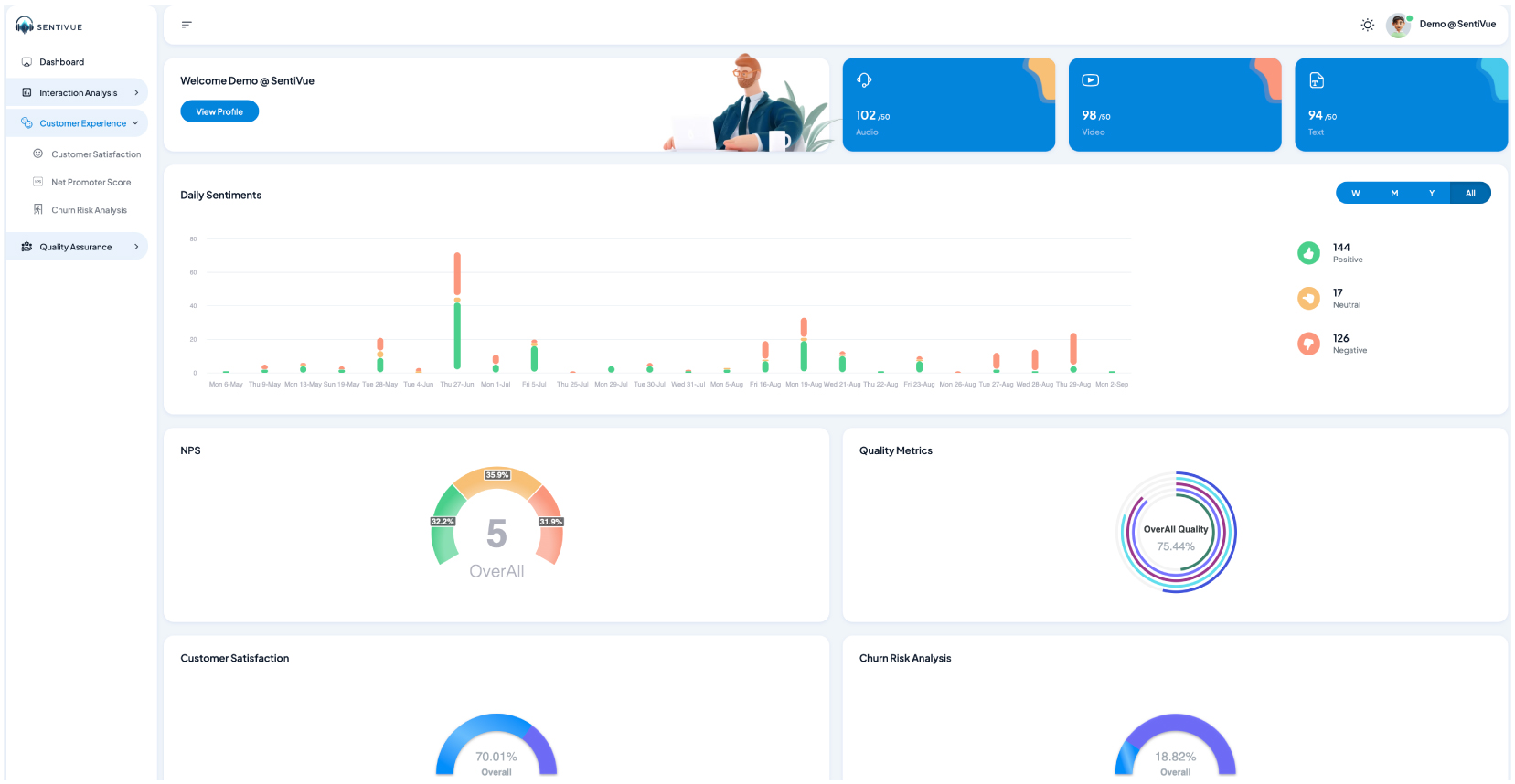Click the Thu 27-Jun sentiment bar
The height and width of the screenshot is (784, 1515).
coord(457,312)
